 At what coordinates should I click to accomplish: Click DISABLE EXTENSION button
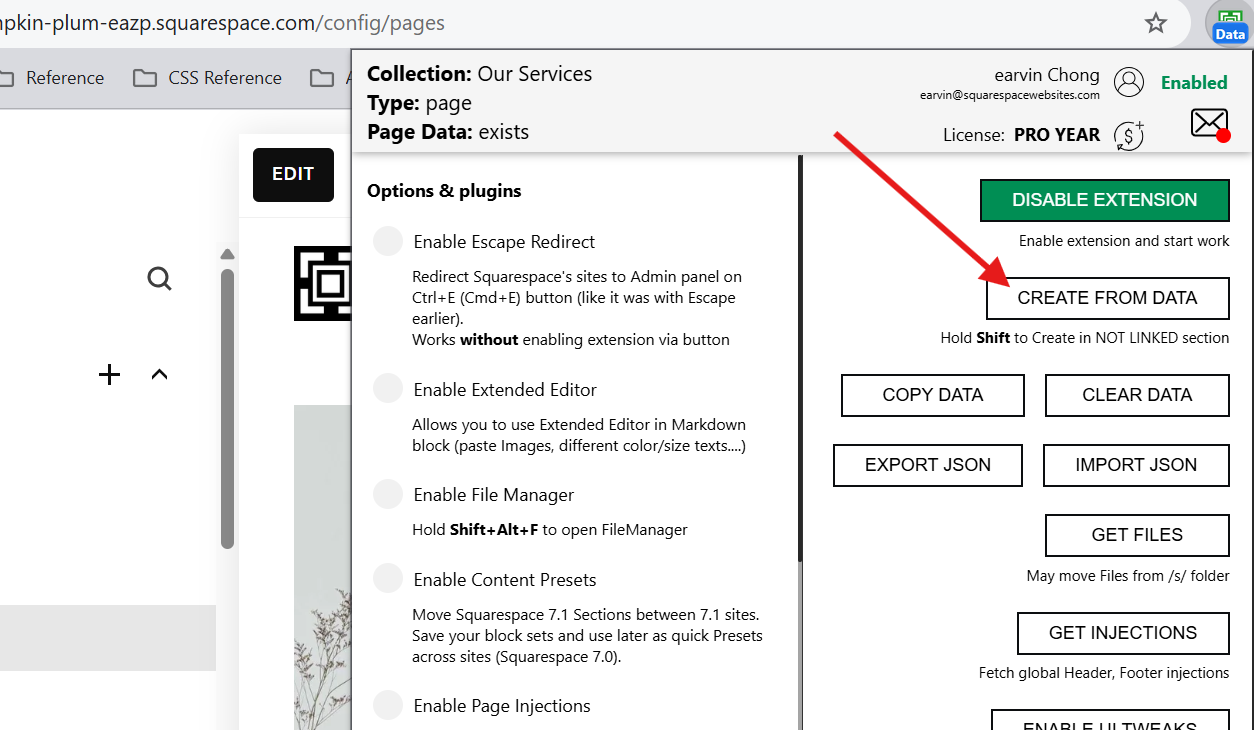coord(1104,200)
